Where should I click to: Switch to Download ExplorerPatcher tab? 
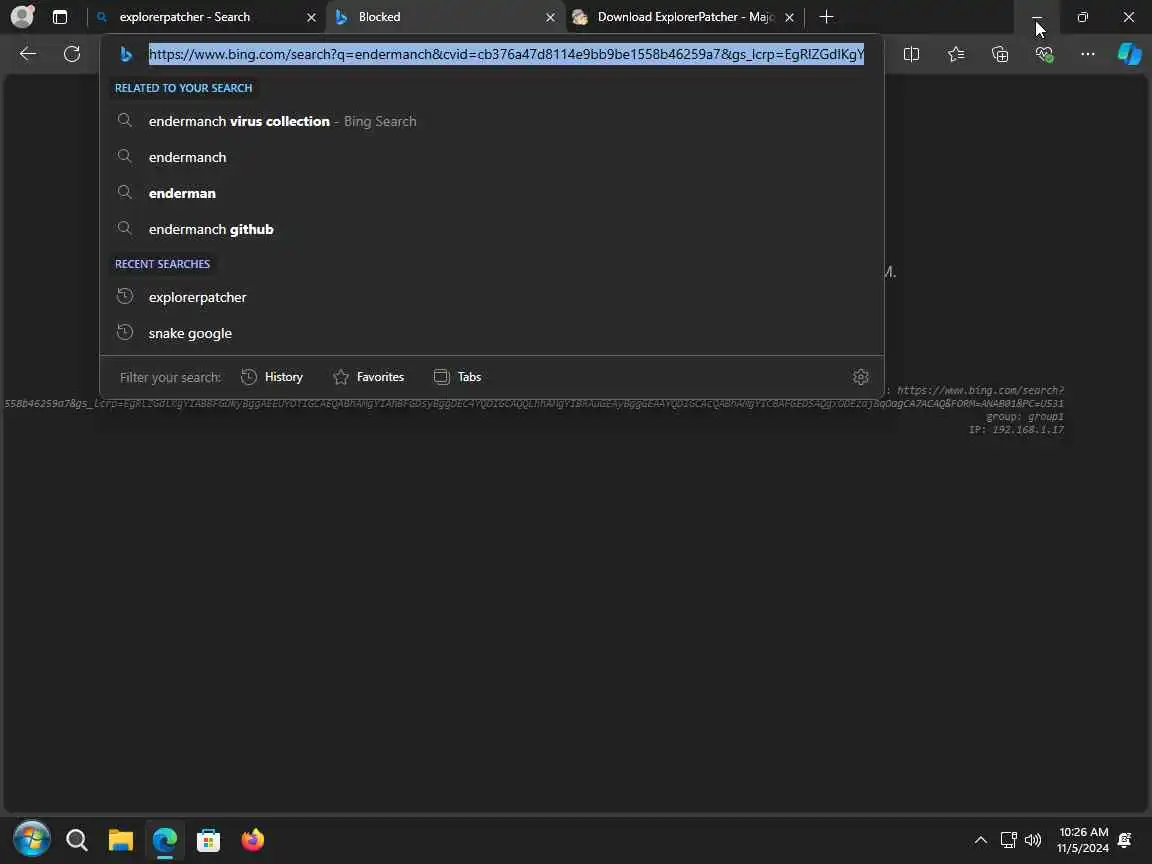click(683, 17)
